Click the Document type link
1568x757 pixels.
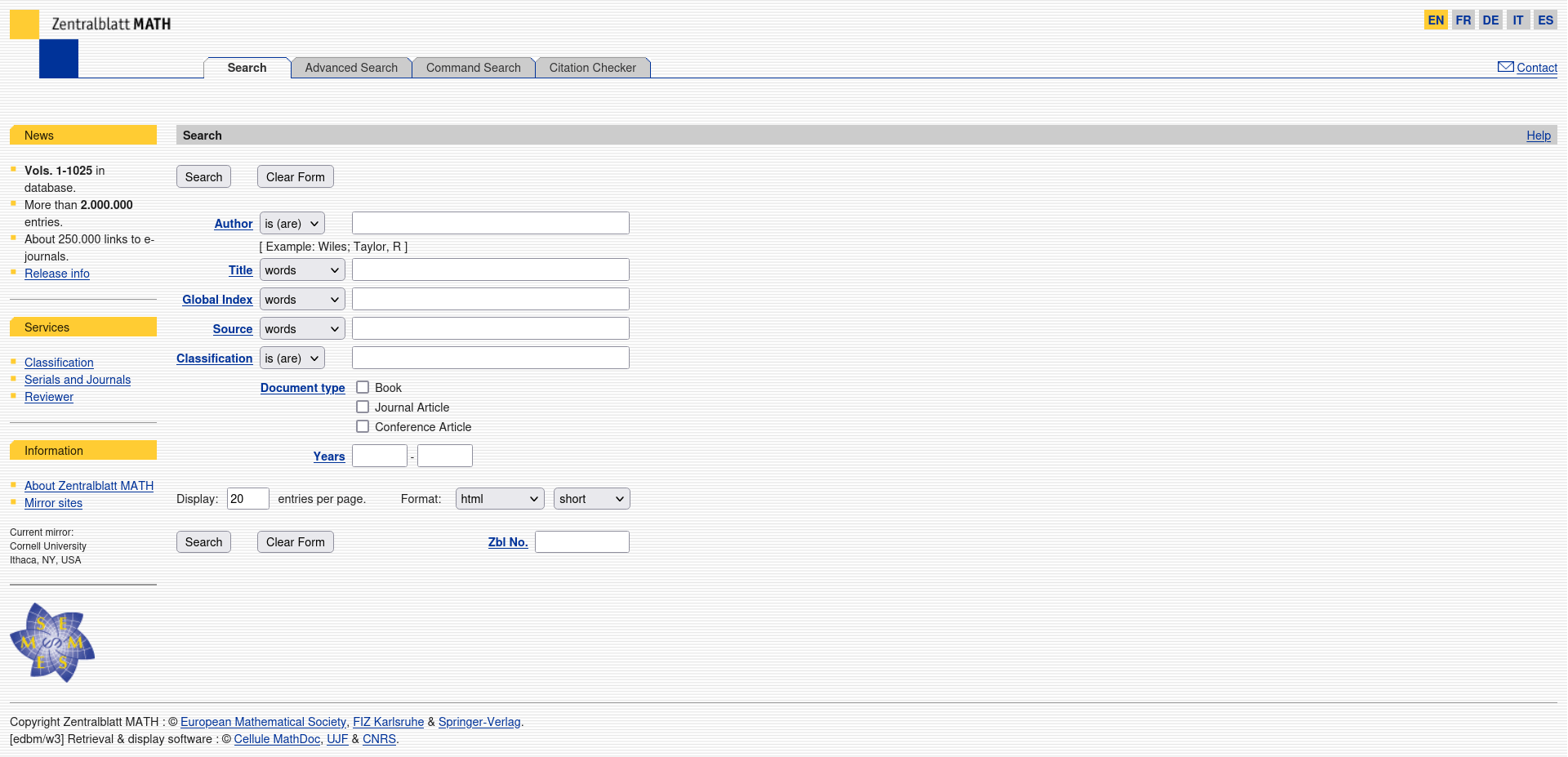pos(303,388)
